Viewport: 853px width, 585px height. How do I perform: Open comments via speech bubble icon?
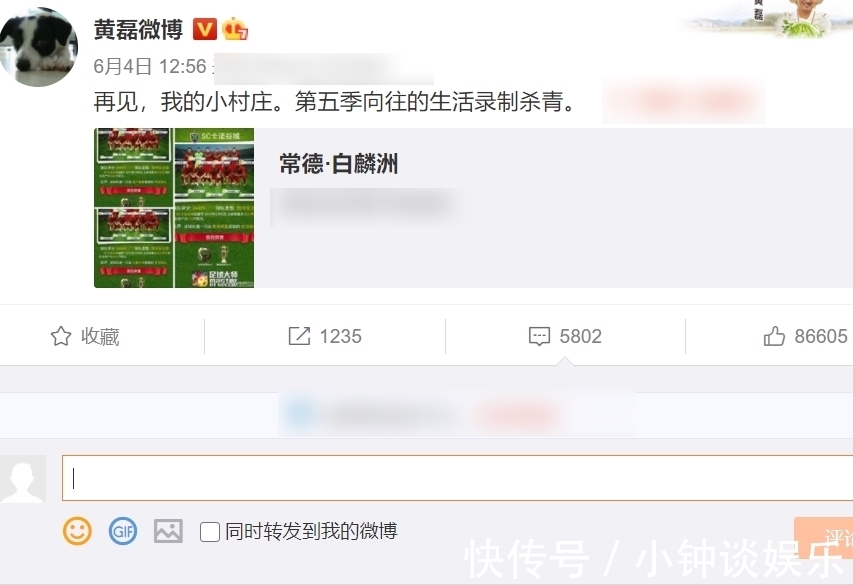pyautogui.click(x=539, y=336)
